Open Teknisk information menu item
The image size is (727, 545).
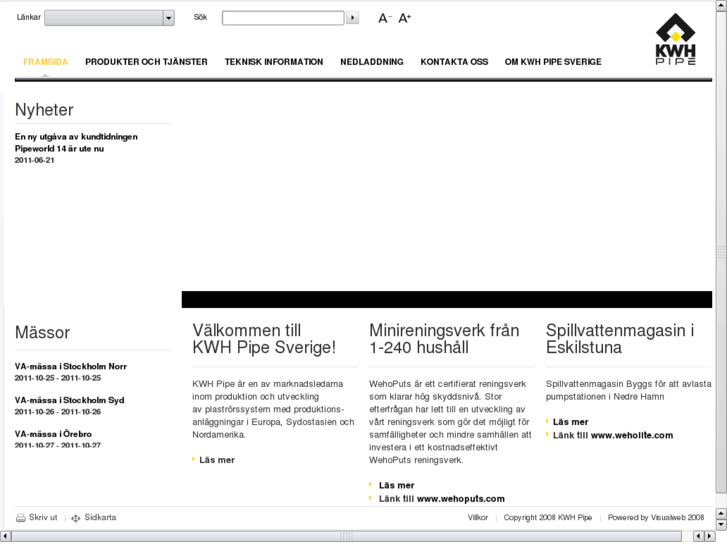tap(274, 62)
